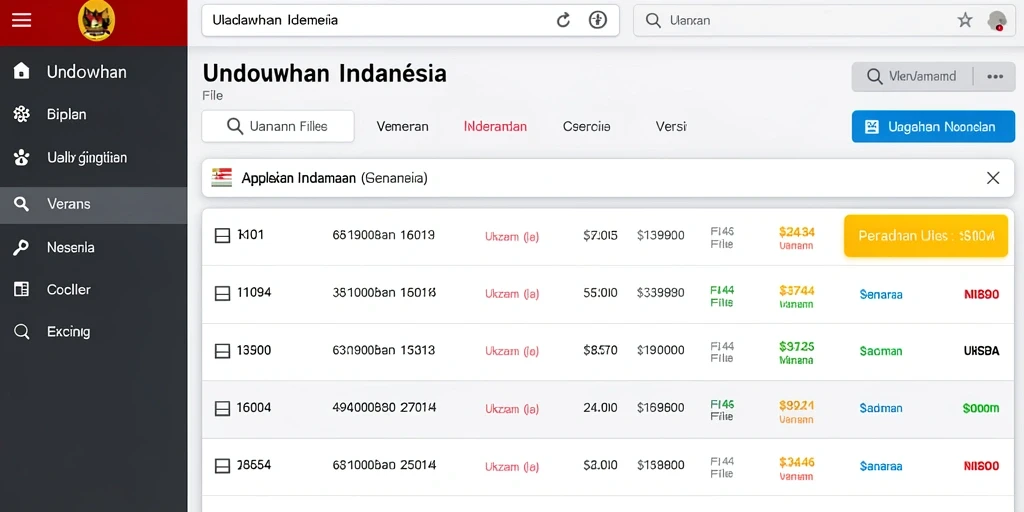Image resolution: width=1024 pixels, height=512 pixels.
Task: Open Nesenla sidebar item
Action: click(x=93, y=248)
